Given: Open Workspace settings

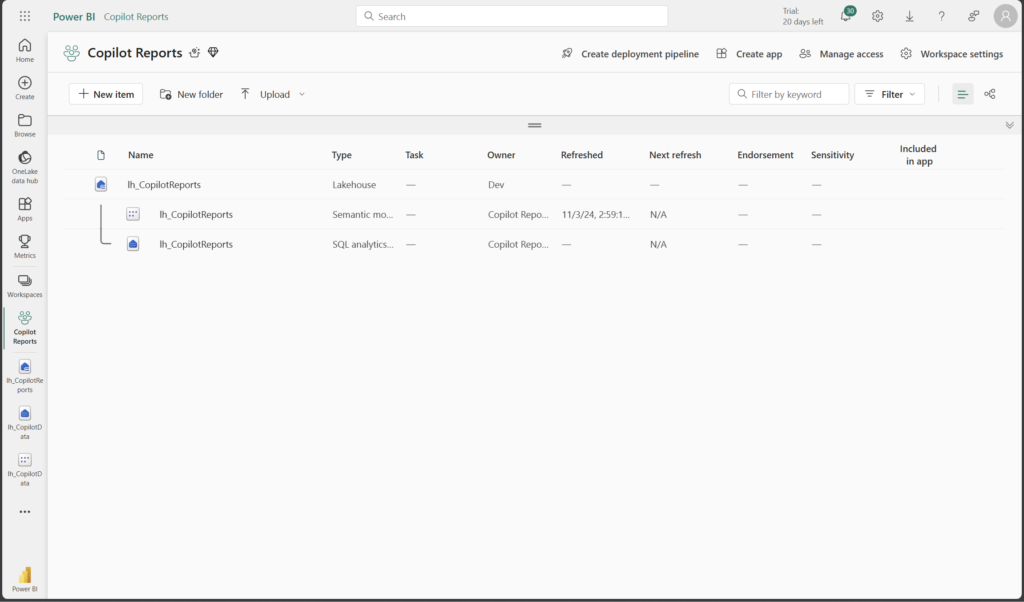Looking at the screenshot, I should (x=952, y=54).
